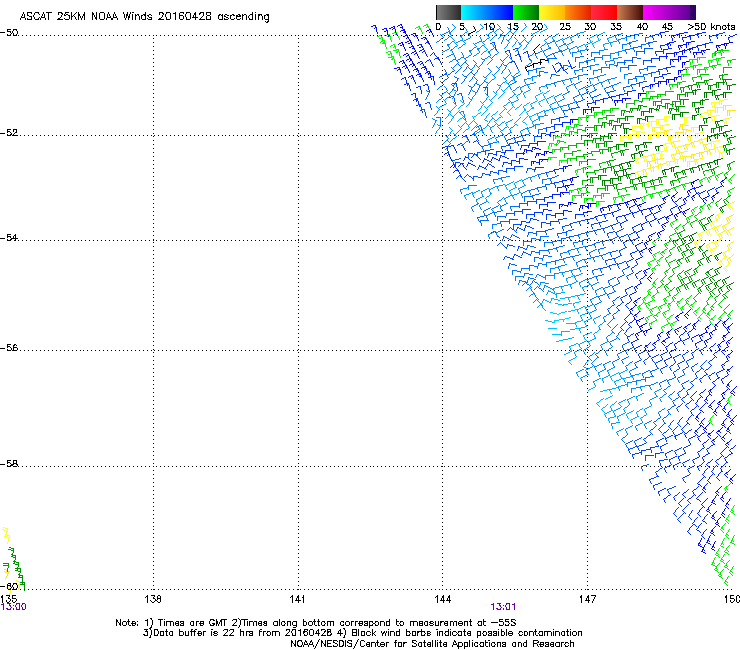
Task: Click the '25' legend scale number
Action: (564, 27)
